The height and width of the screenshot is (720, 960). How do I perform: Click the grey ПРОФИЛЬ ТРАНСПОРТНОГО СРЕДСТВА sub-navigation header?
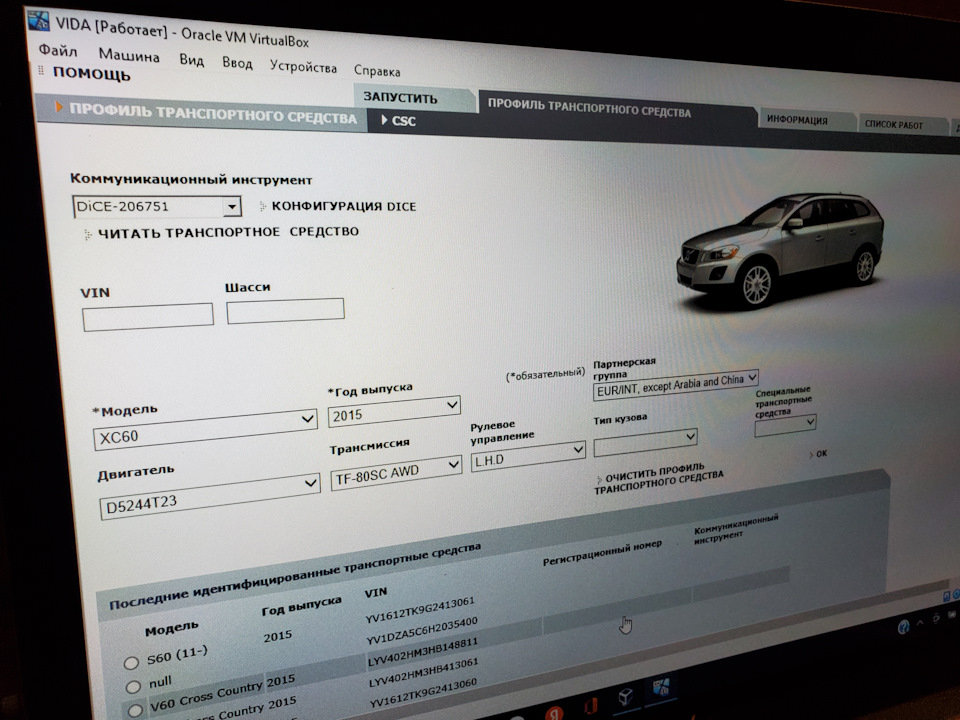[x=212, y=113]
